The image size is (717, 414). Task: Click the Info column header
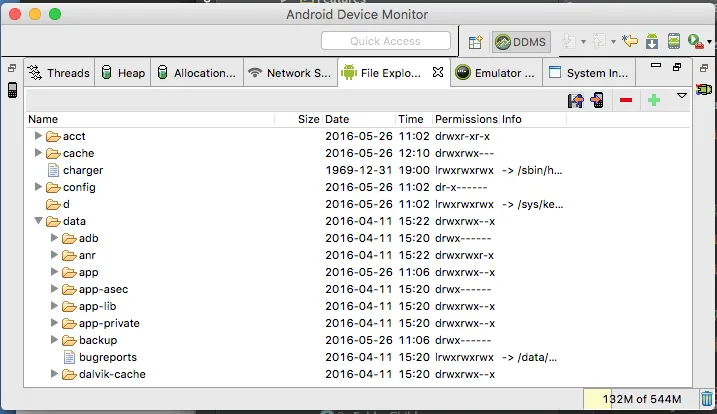click(533, 119)
